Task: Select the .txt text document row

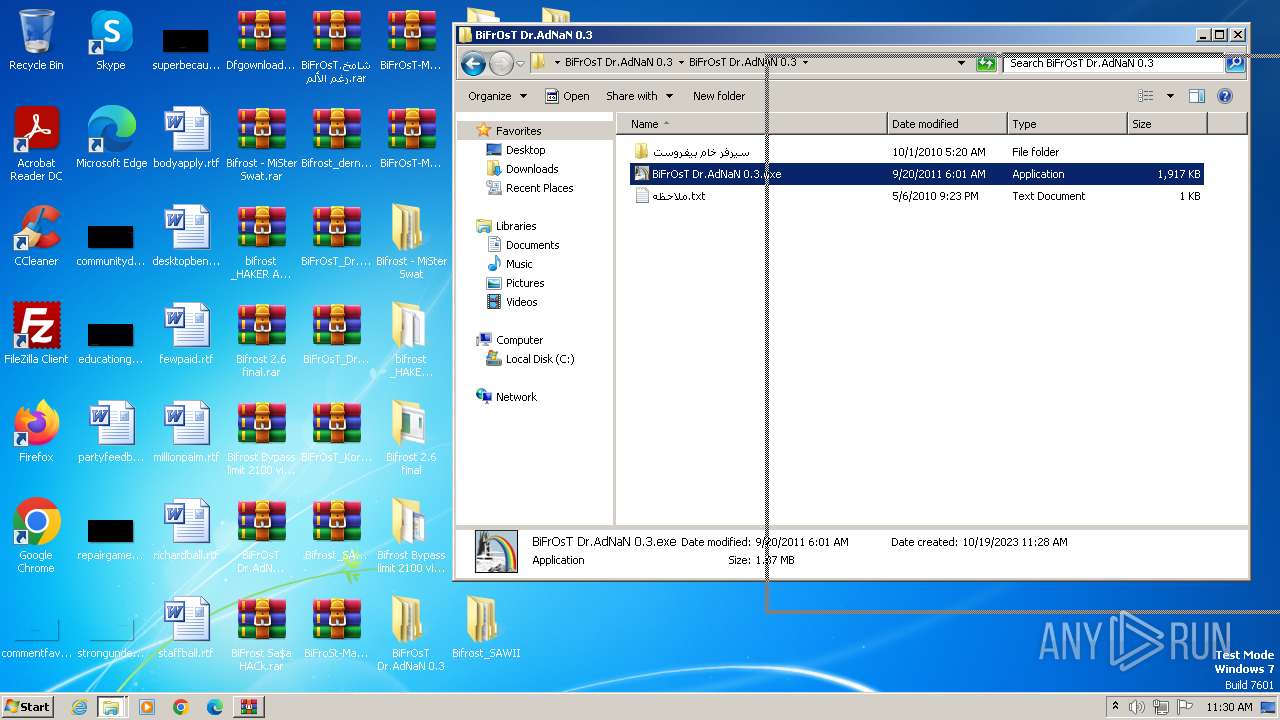Action: [x=916, y=196]
